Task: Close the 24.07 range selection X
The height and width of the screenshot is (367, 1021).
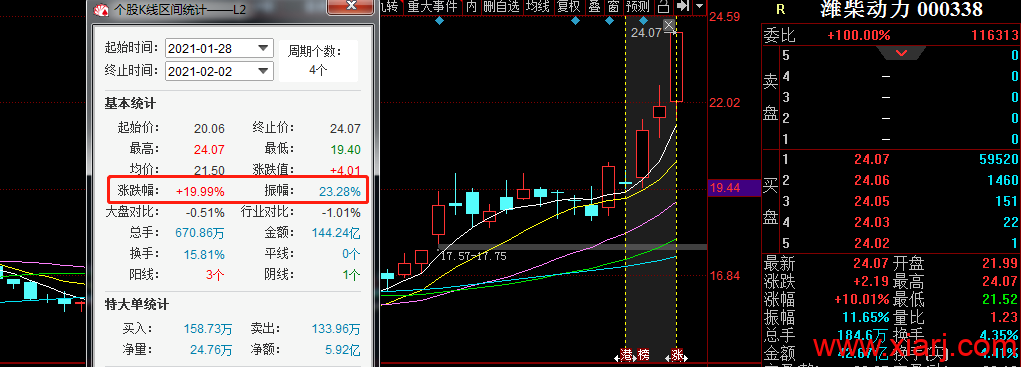Action: [671, 25]
